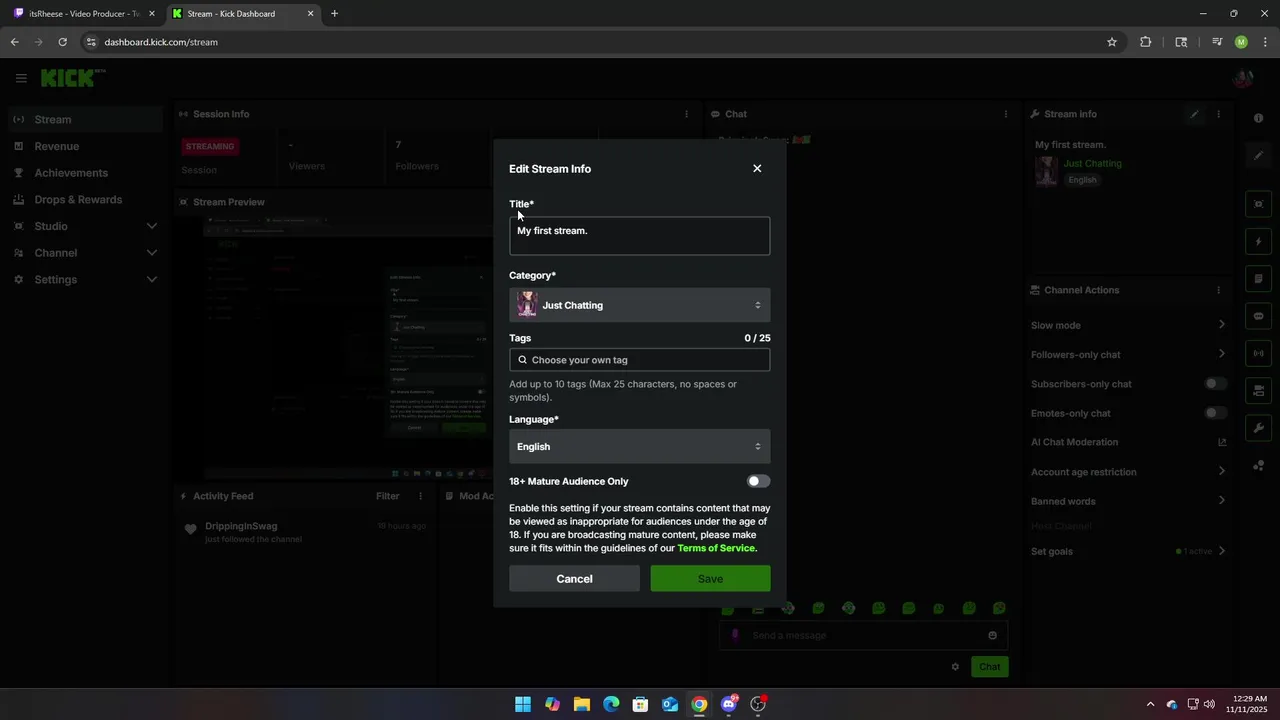
Task: Click the stream Title text field
Action: [640, 236]
